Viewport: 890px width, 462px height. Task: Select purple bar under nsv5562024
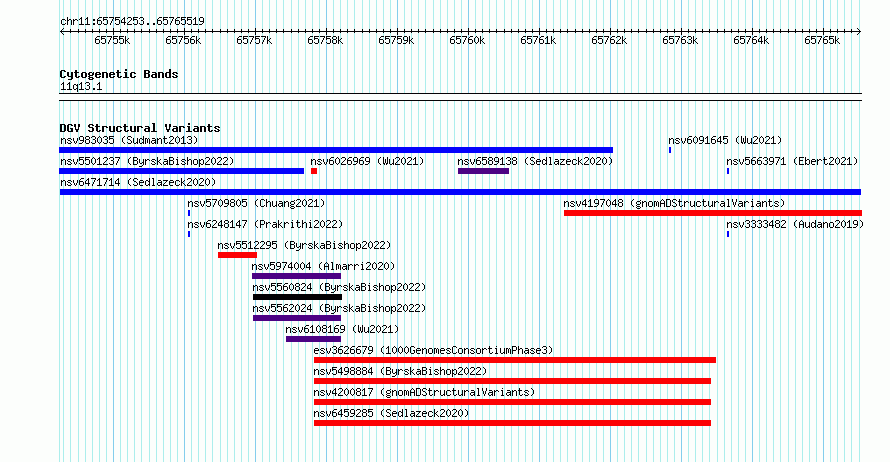(x=297, y=318)
